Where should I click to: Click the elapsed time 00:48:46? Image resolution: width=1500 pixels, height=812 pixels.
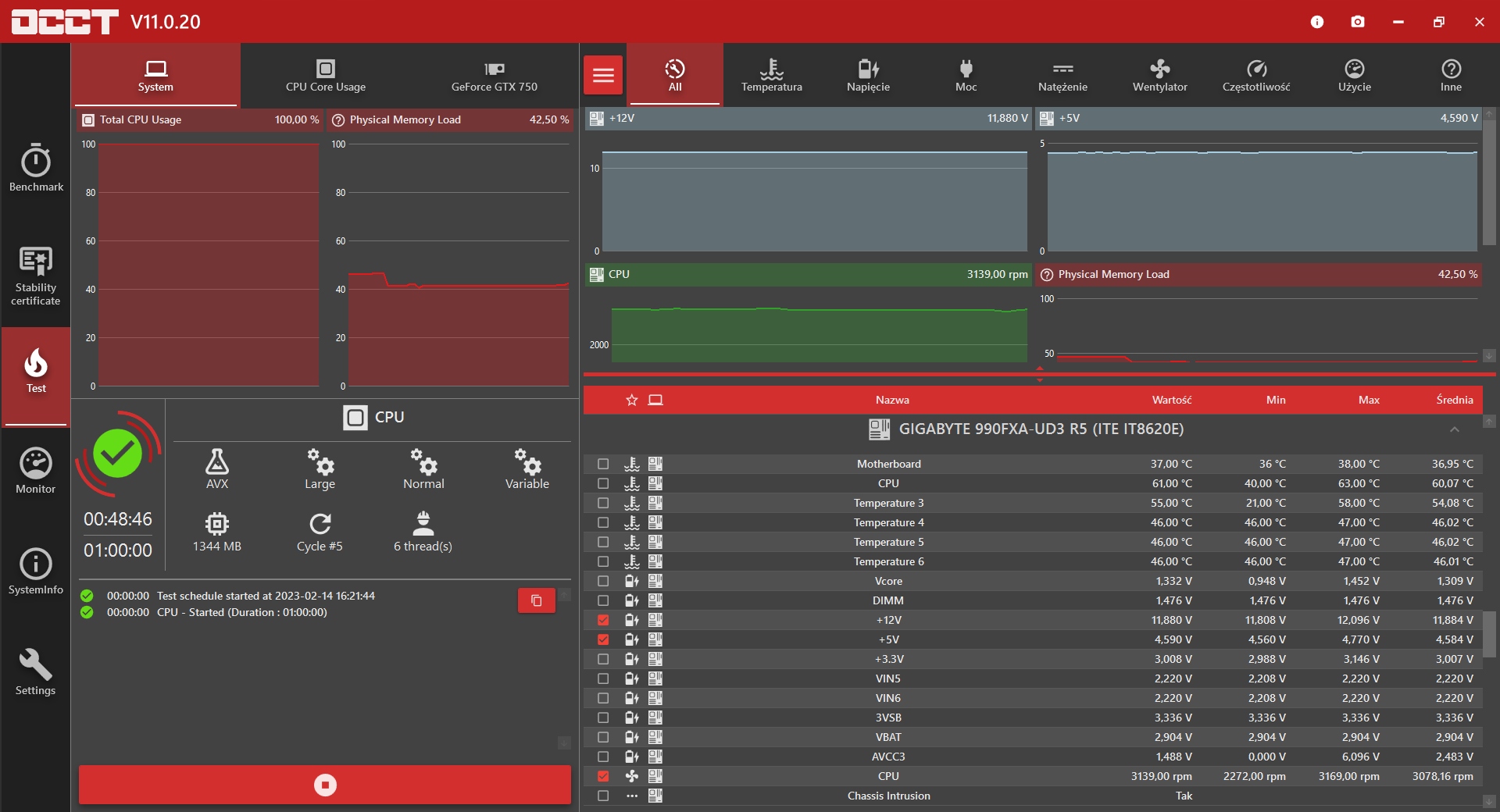point(118,519)
